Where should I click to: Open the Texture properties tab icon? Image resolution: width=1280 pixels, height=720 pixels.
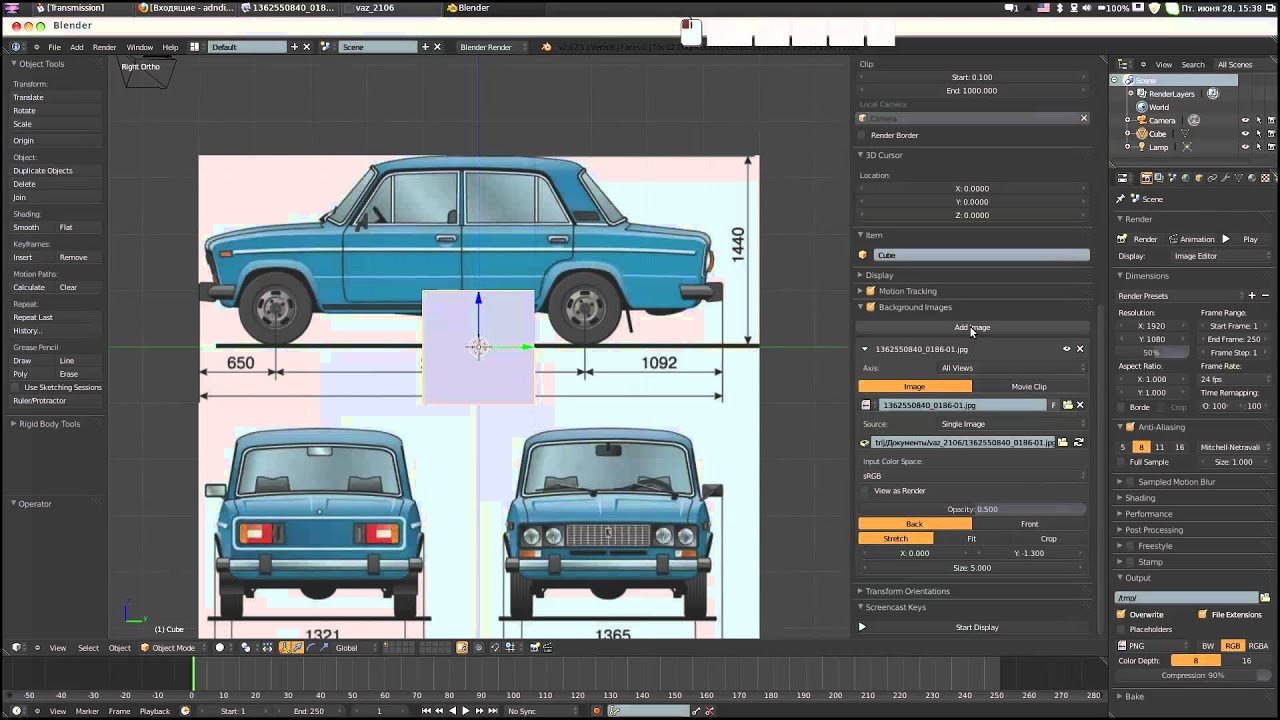click(x=1263, y=178)
